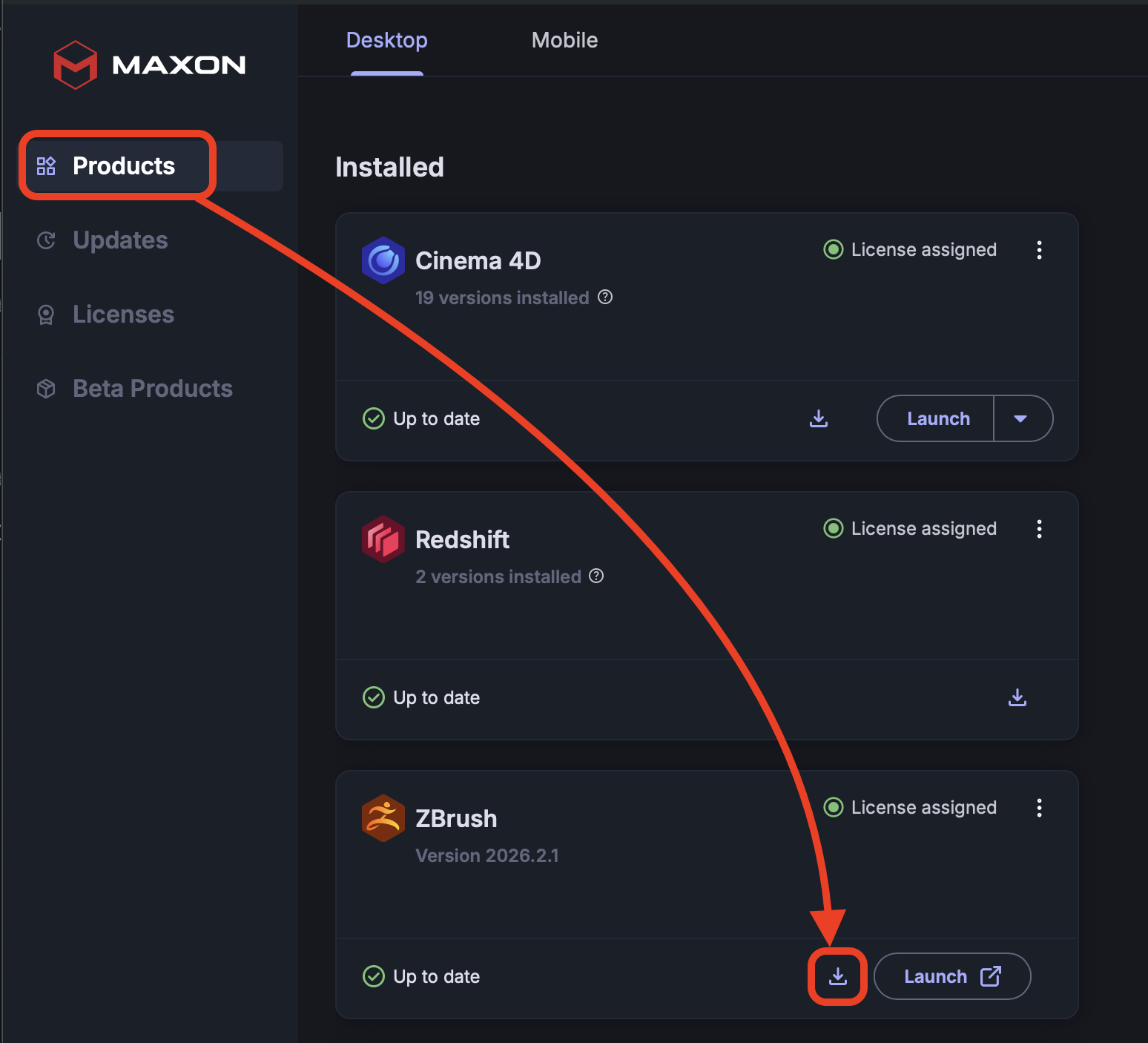Click the Redshift download icon
Viewport: 1148px width, 1043px height.
coord(1017,697)
